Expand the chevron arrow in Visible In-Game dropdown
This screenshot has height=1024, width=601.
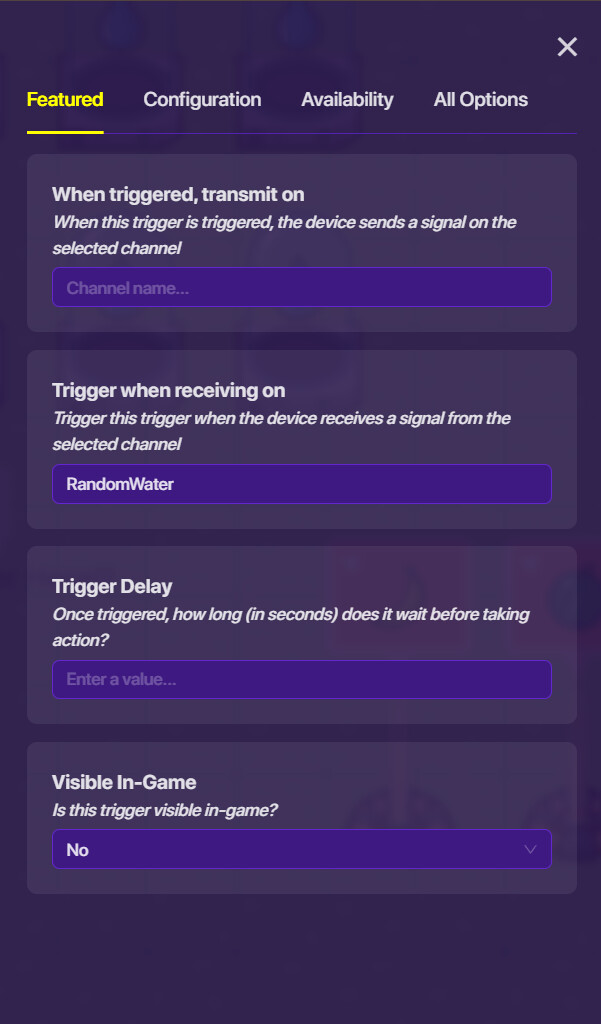(530, 849)
